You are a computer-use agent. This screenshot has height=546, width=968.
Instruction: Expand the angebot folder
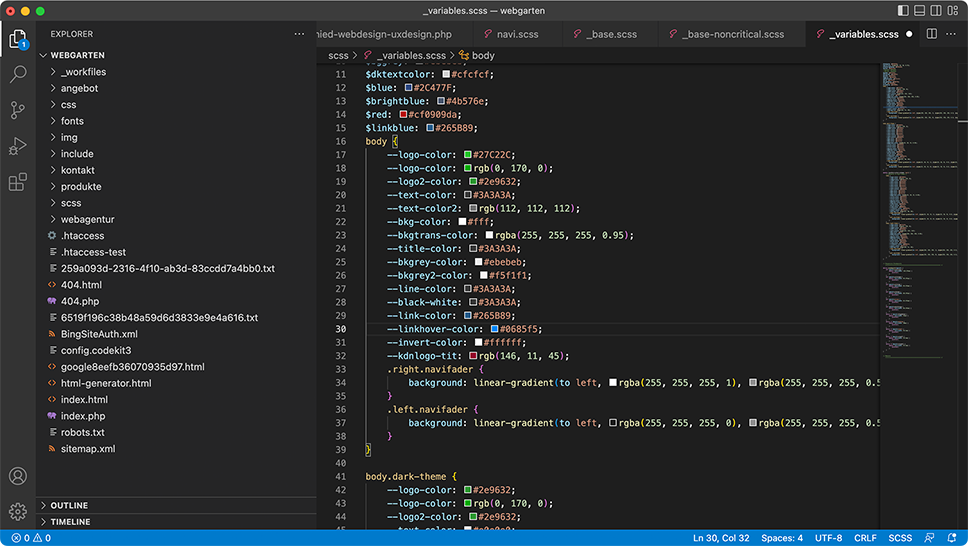(x=176, y=88)
